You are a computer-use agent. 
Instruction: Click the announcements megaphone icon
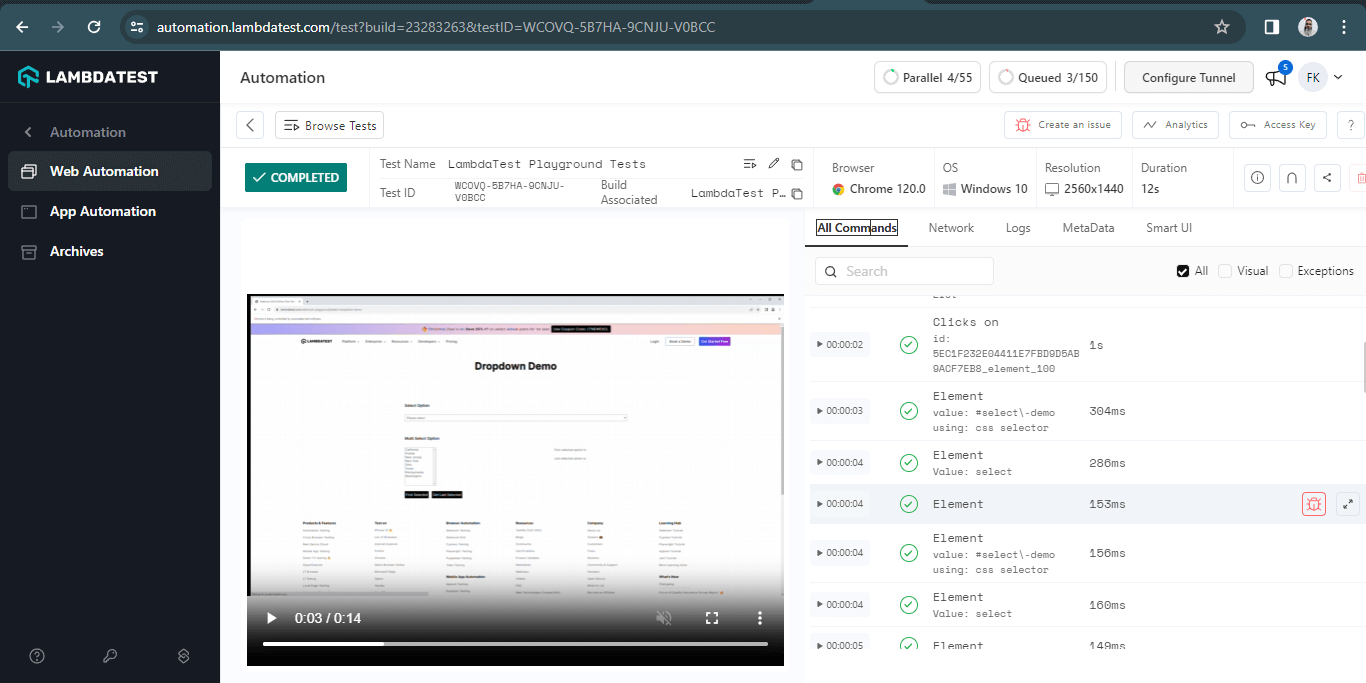pos(1275,78)
